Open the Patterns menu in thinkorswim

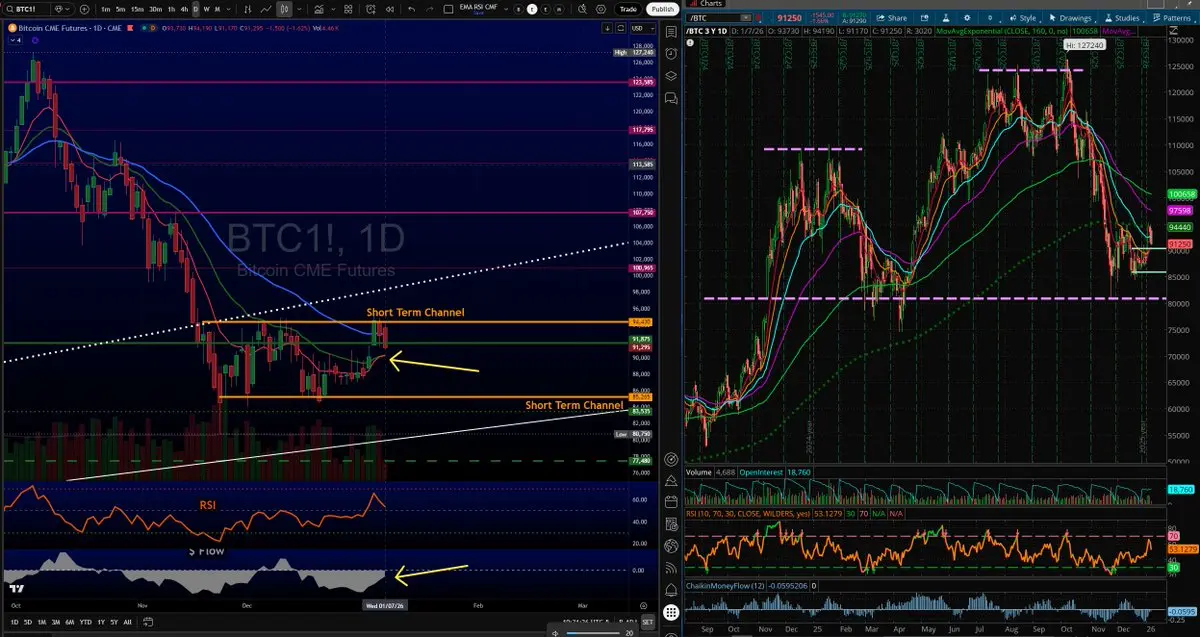(1173, 18)
